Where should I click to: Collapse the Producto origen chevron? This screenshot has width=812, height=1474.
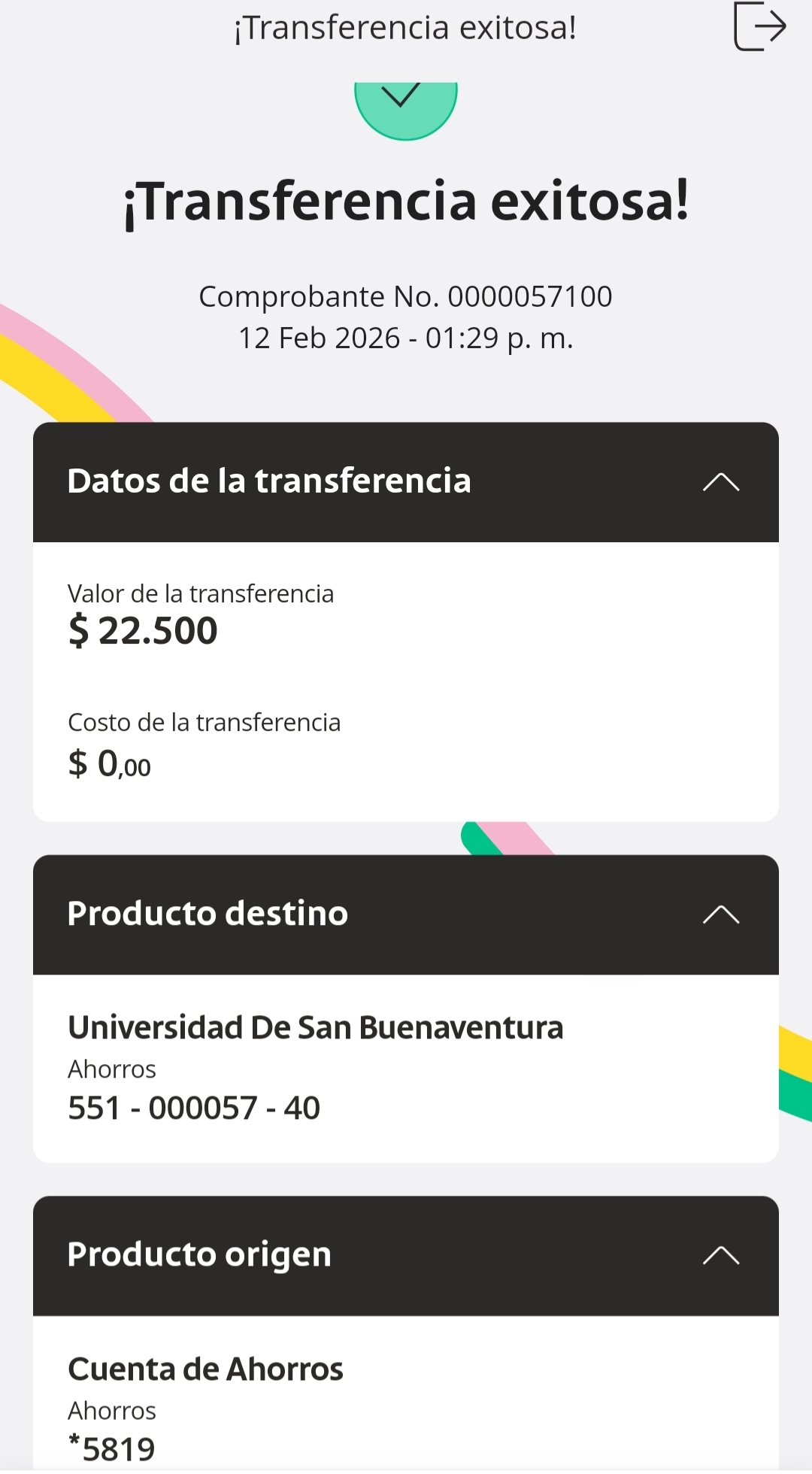pyautogui.click(x=721, y=1255)
